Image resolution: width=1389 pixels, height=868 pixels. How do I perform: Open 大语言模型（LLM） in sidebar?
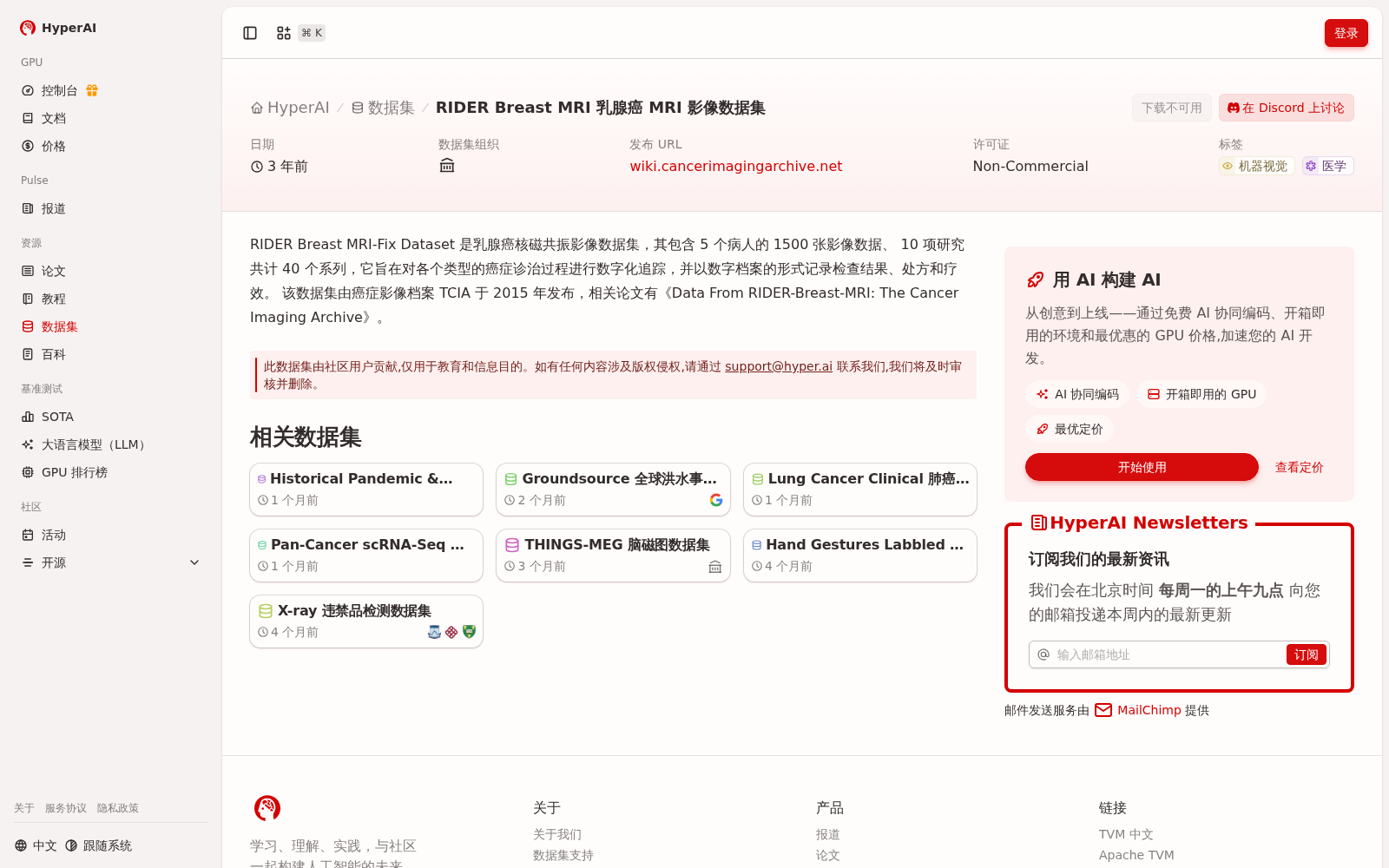coord(111,444)
